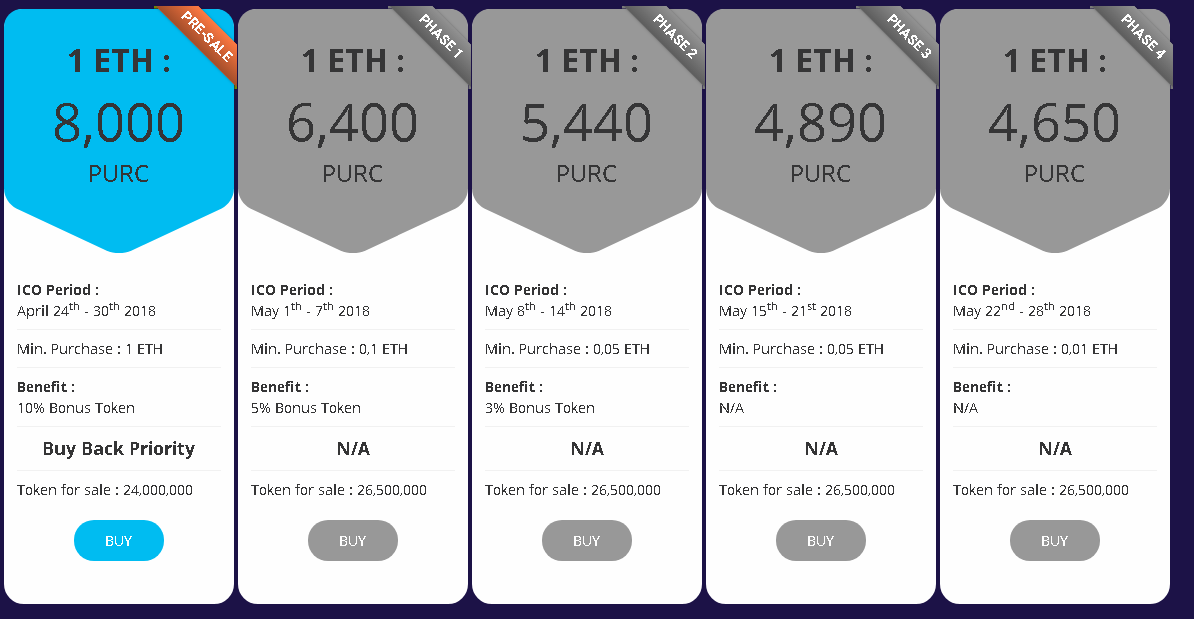Click the 10% Bonus Token benefit
The height and width of the screenshot is (619, 1194).
click(x=76, y=408)
